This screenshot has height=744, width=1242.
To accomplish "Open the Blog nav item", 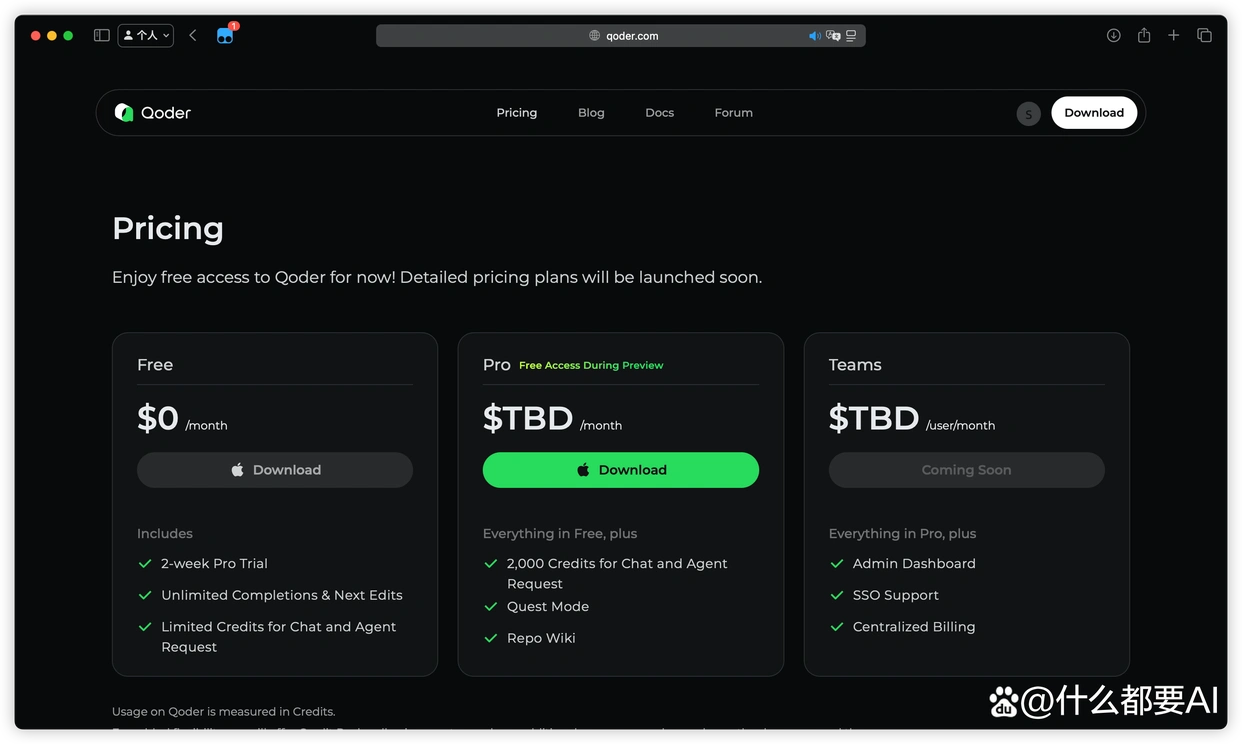I will 591,113.
